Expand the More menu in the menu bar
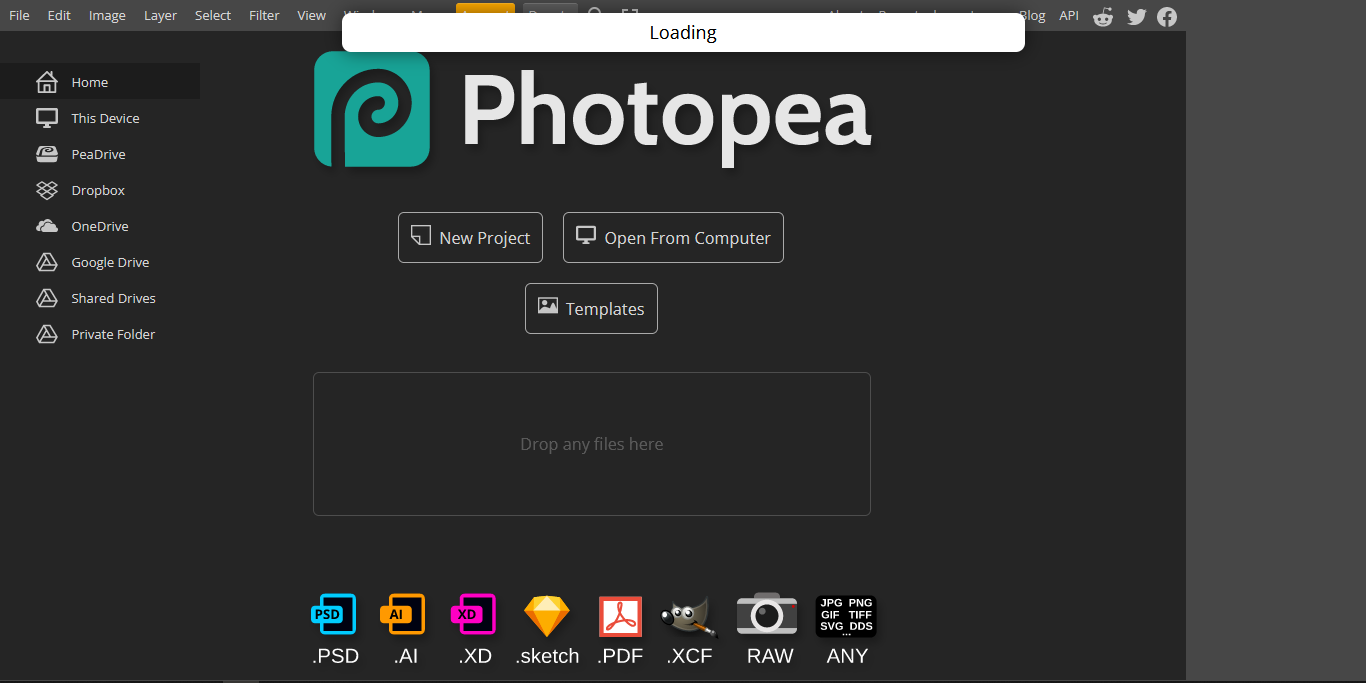 (422, 15)
